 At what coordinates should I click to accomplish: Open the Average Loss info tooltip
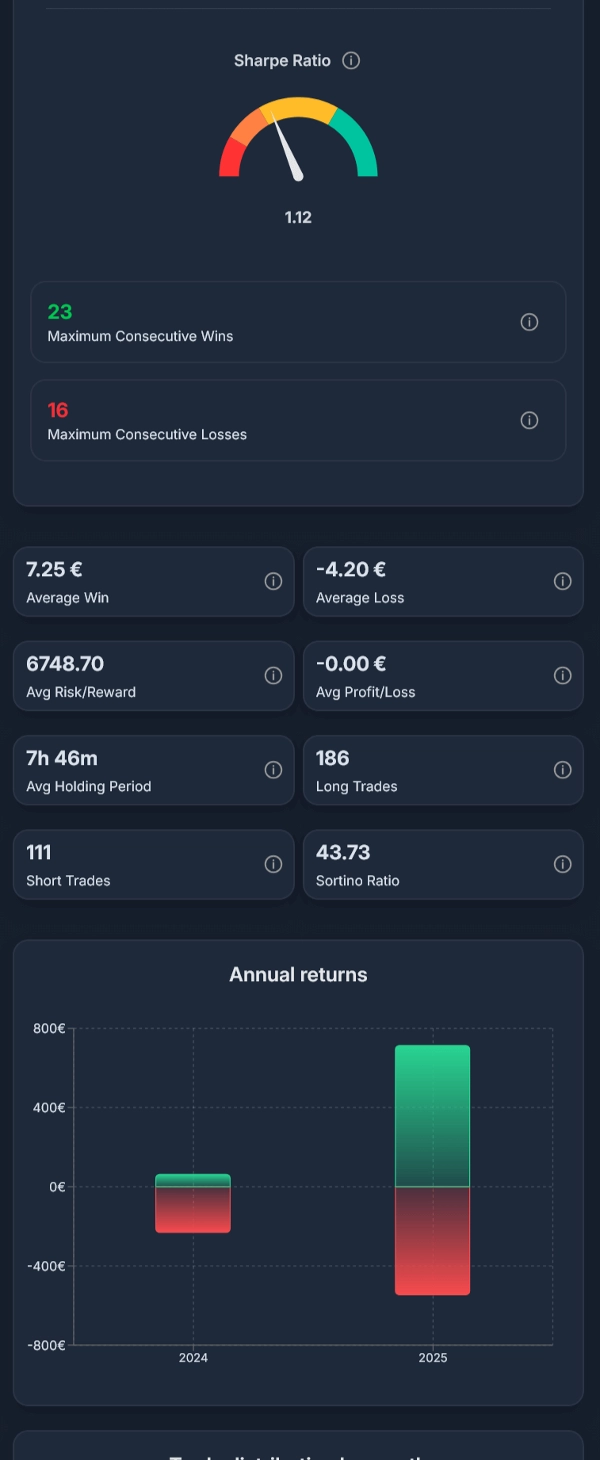(x=562, y=581)
